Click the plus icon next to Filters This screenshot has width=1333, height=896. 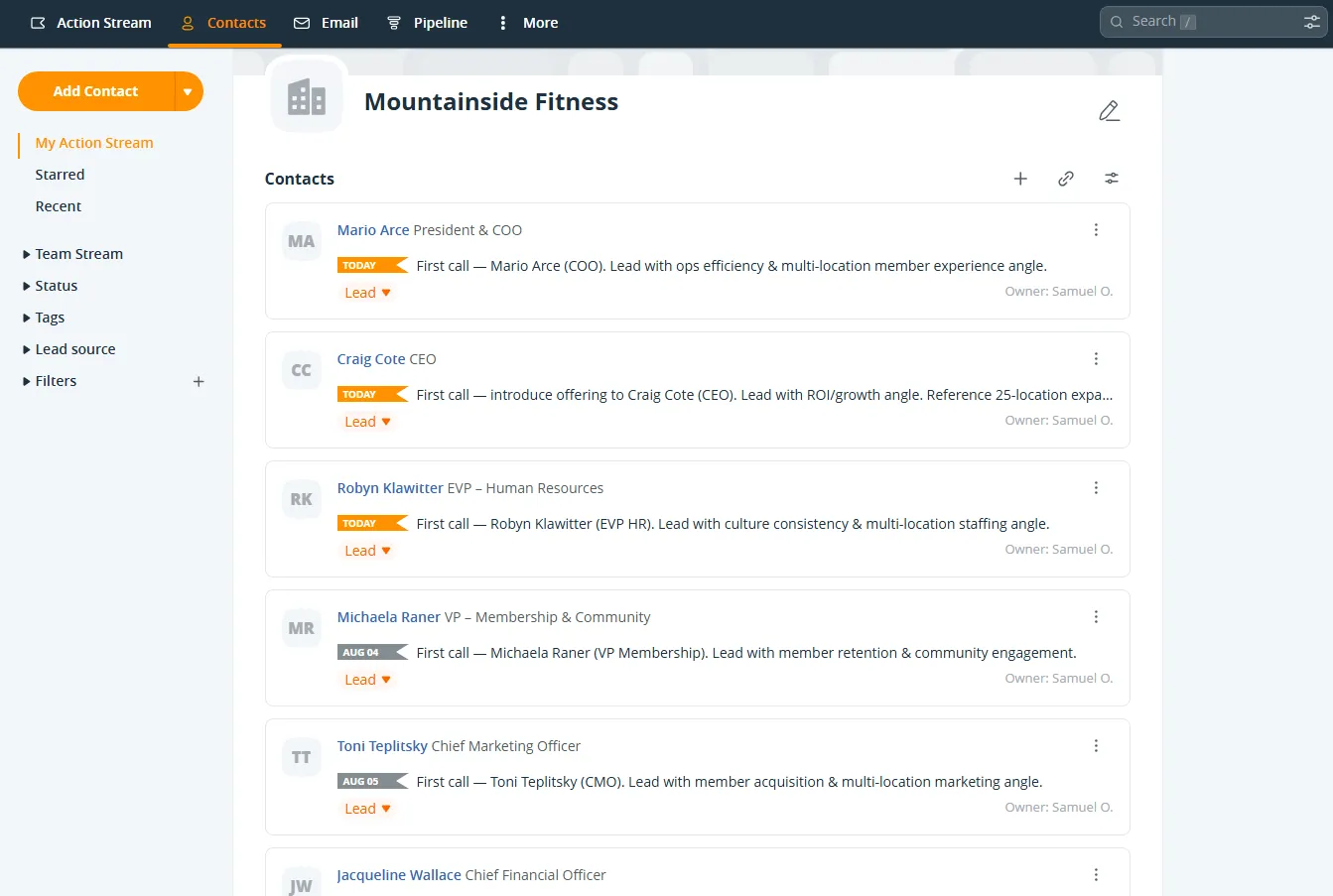[199, 381]
